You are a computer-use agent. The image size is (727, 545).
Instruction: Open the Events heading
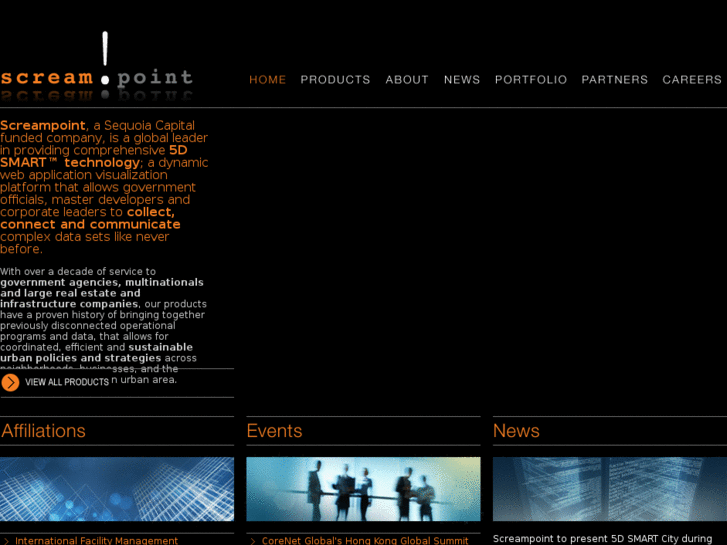tap(274, 431)
